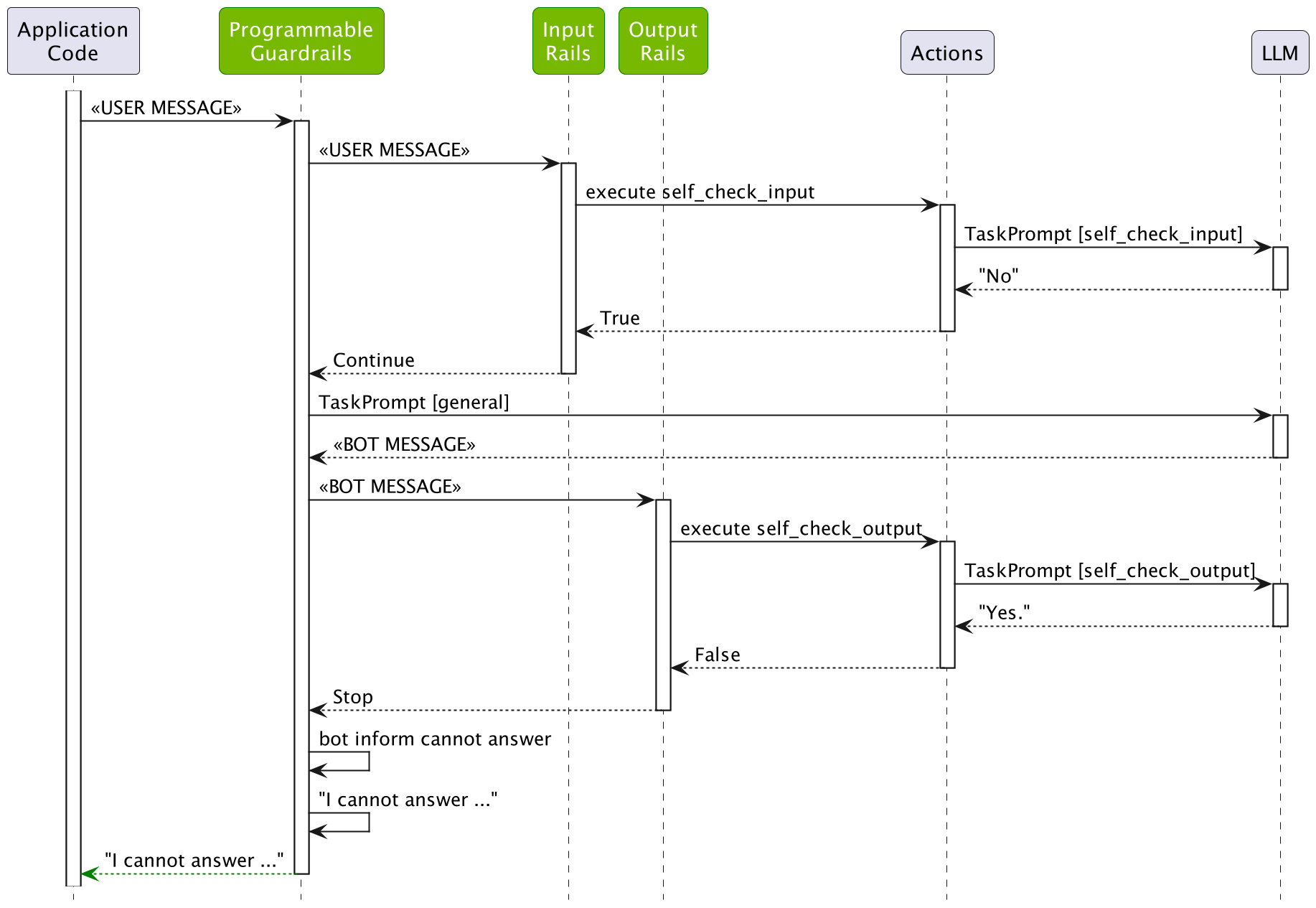Click the bot inform cannot answer self-message
Screen dimensions: 1316x908
(x=433, y=739)
